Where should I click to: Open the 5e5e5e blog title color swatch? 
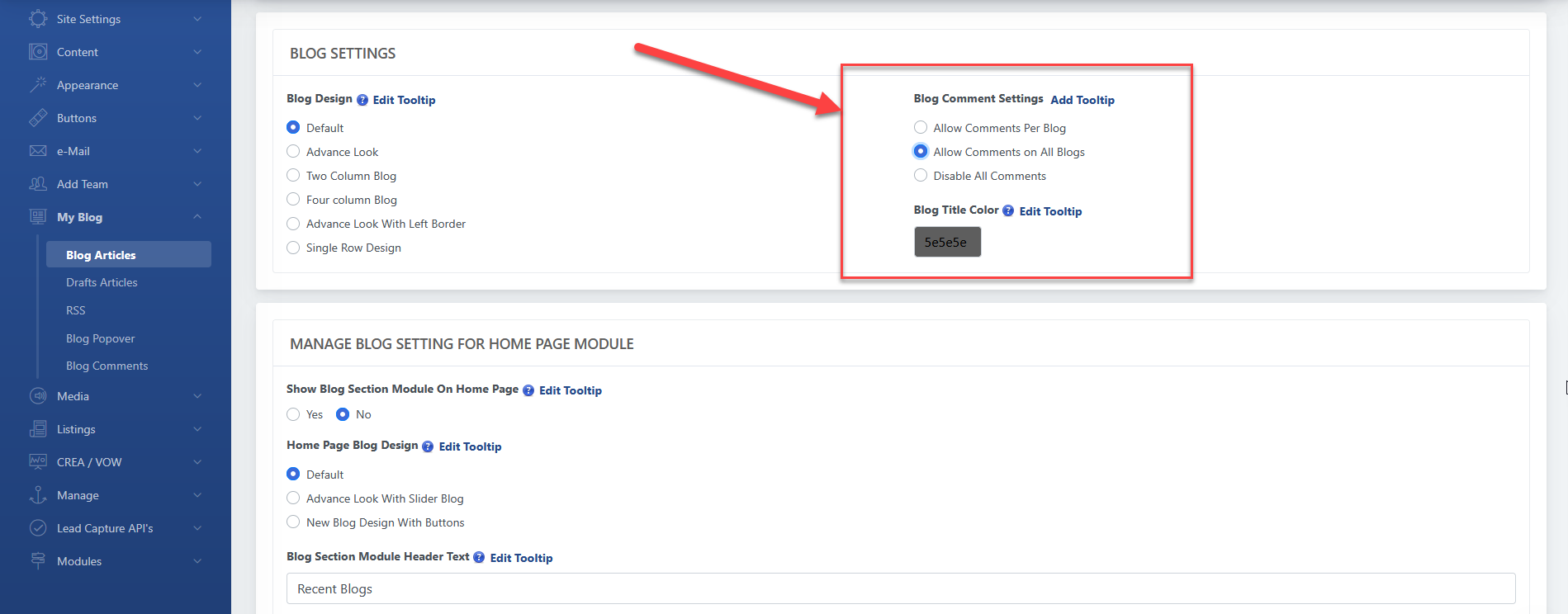click(x=947, y=243)
